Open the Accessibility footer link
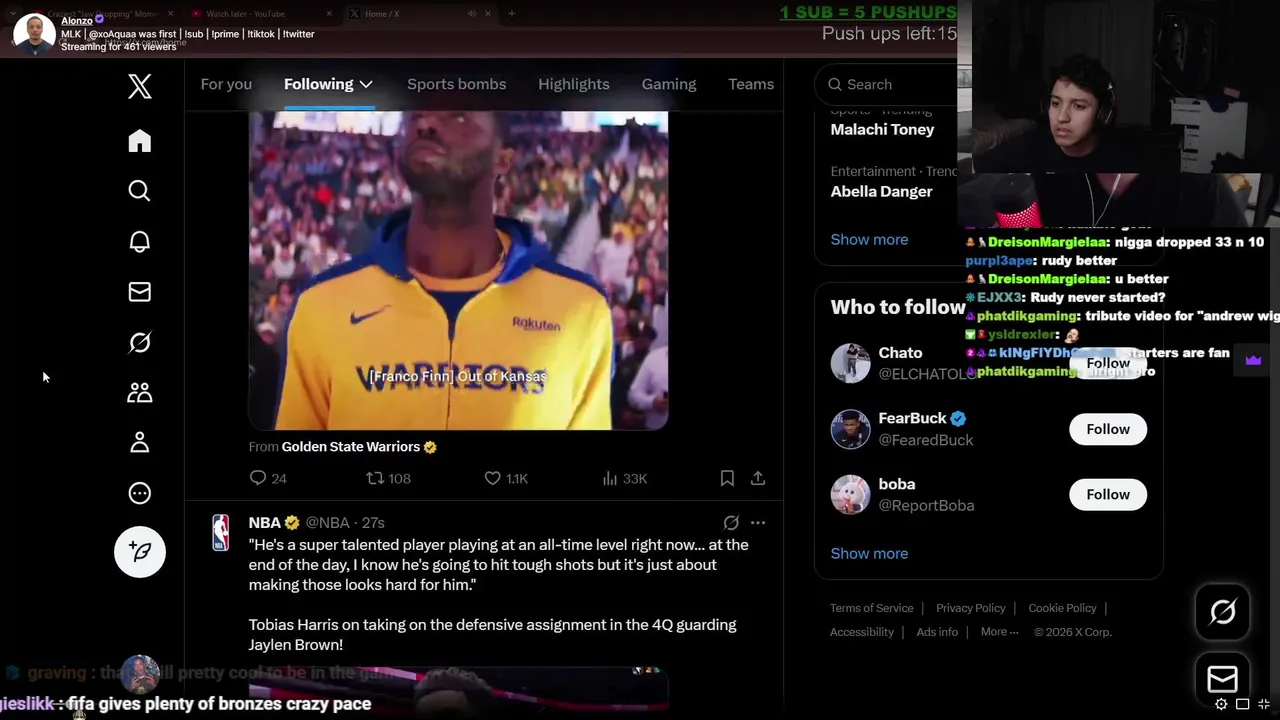1280x720 pixels. pos(861,632)
